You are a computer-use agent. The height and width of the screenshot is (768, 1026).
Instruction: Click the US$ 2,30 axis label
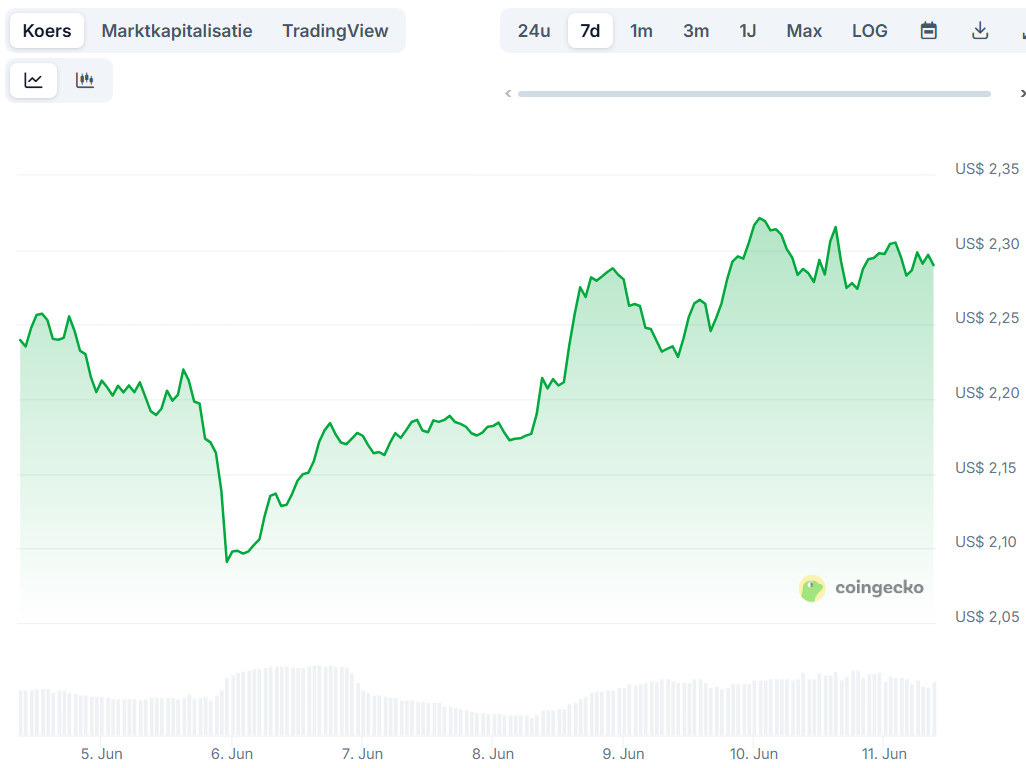[987, 244]
